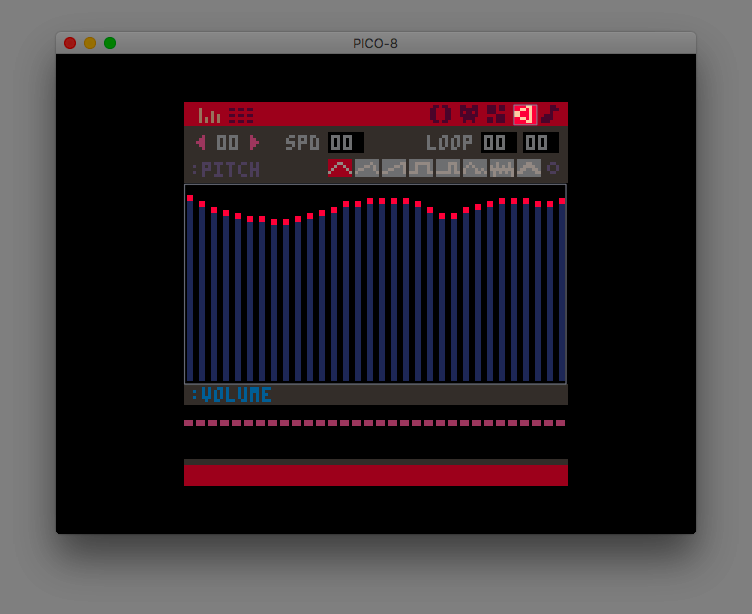Click the second LOOP end value
This screenshot has width=752, height=614.
pyautogui.click(x=540, y=142)
